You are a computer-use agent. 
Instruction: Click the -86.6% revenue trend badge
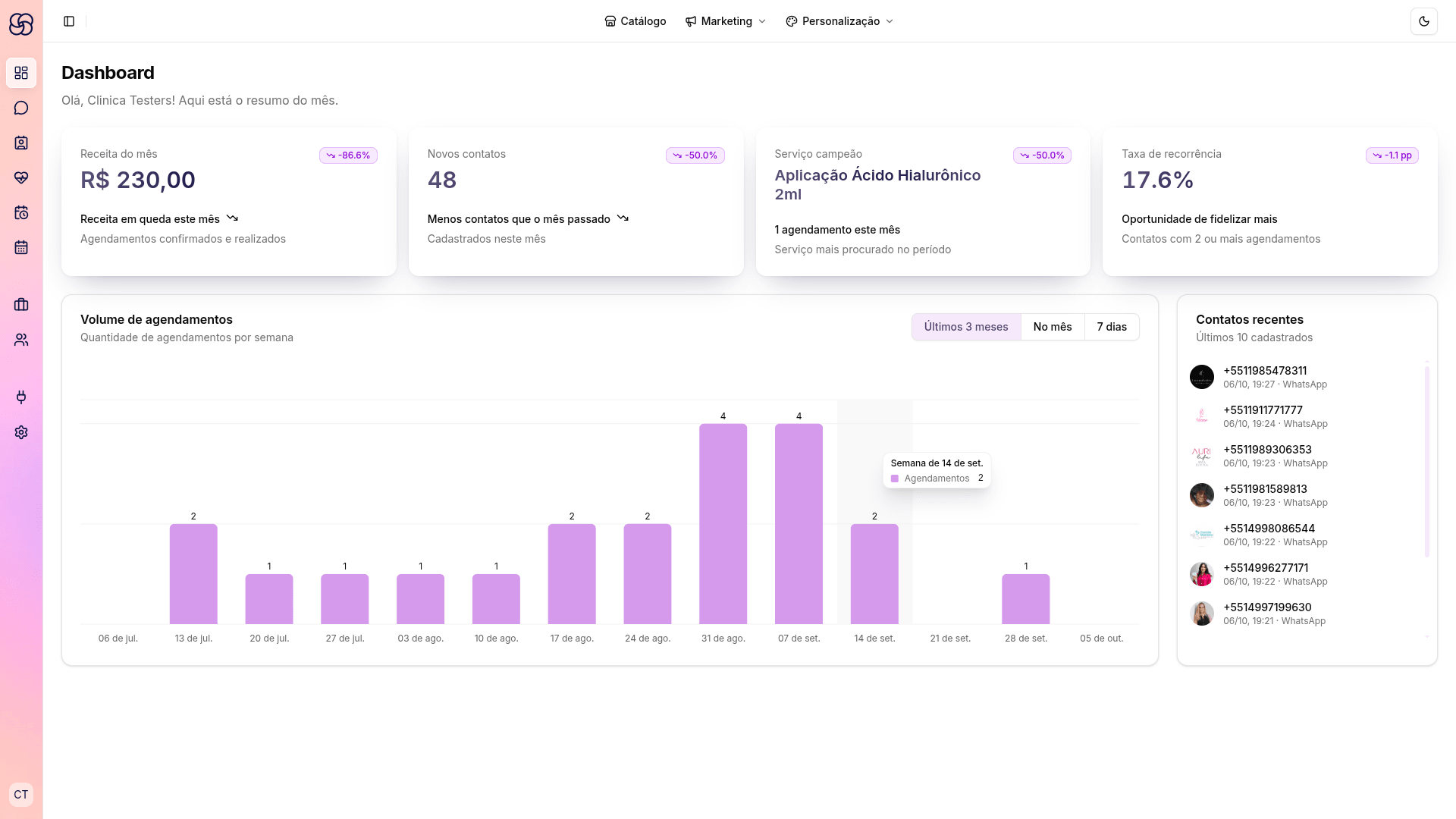[x=348, y=155]
